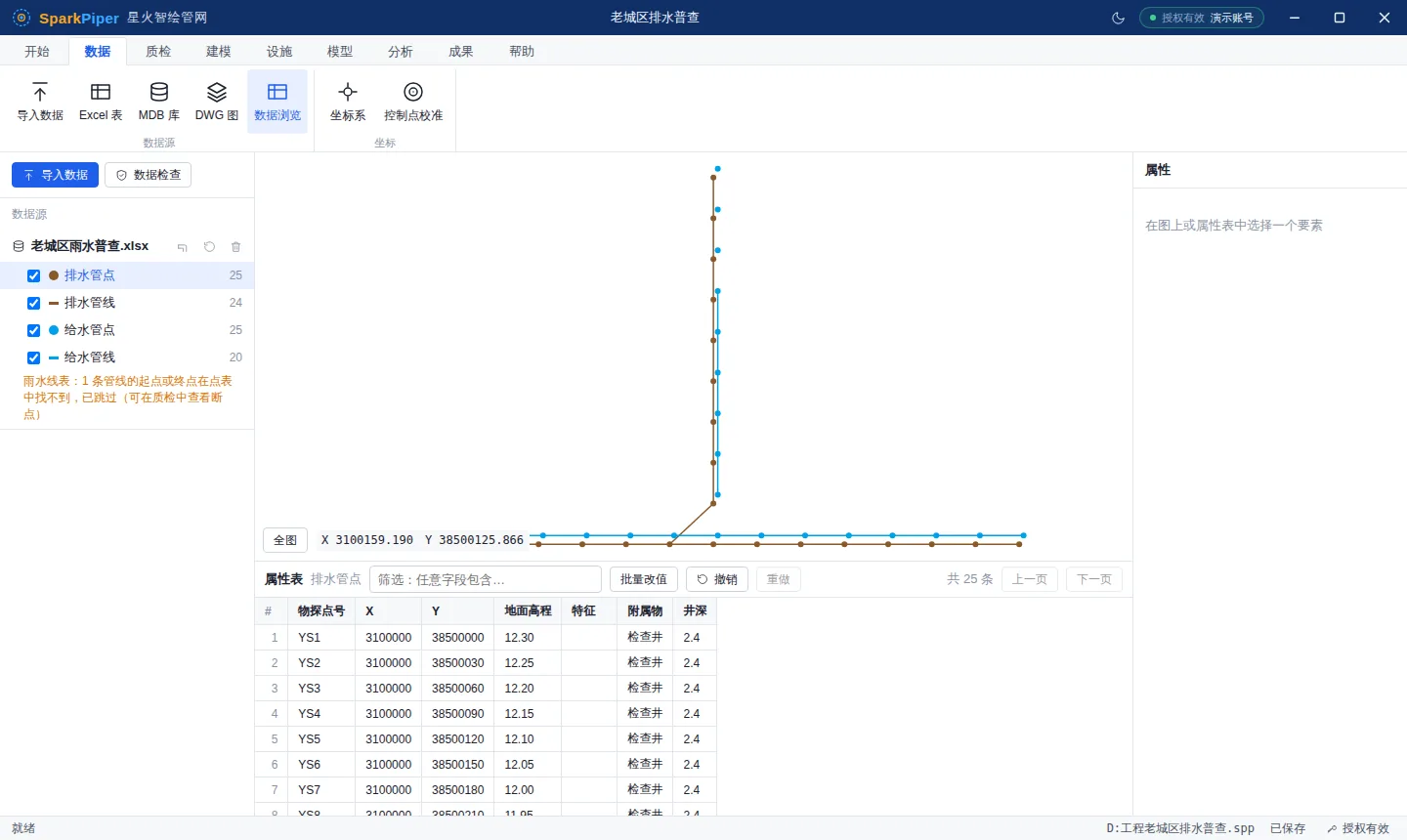
Task: Select the 12.10 elevation cell
Action: tap(529, 739)
